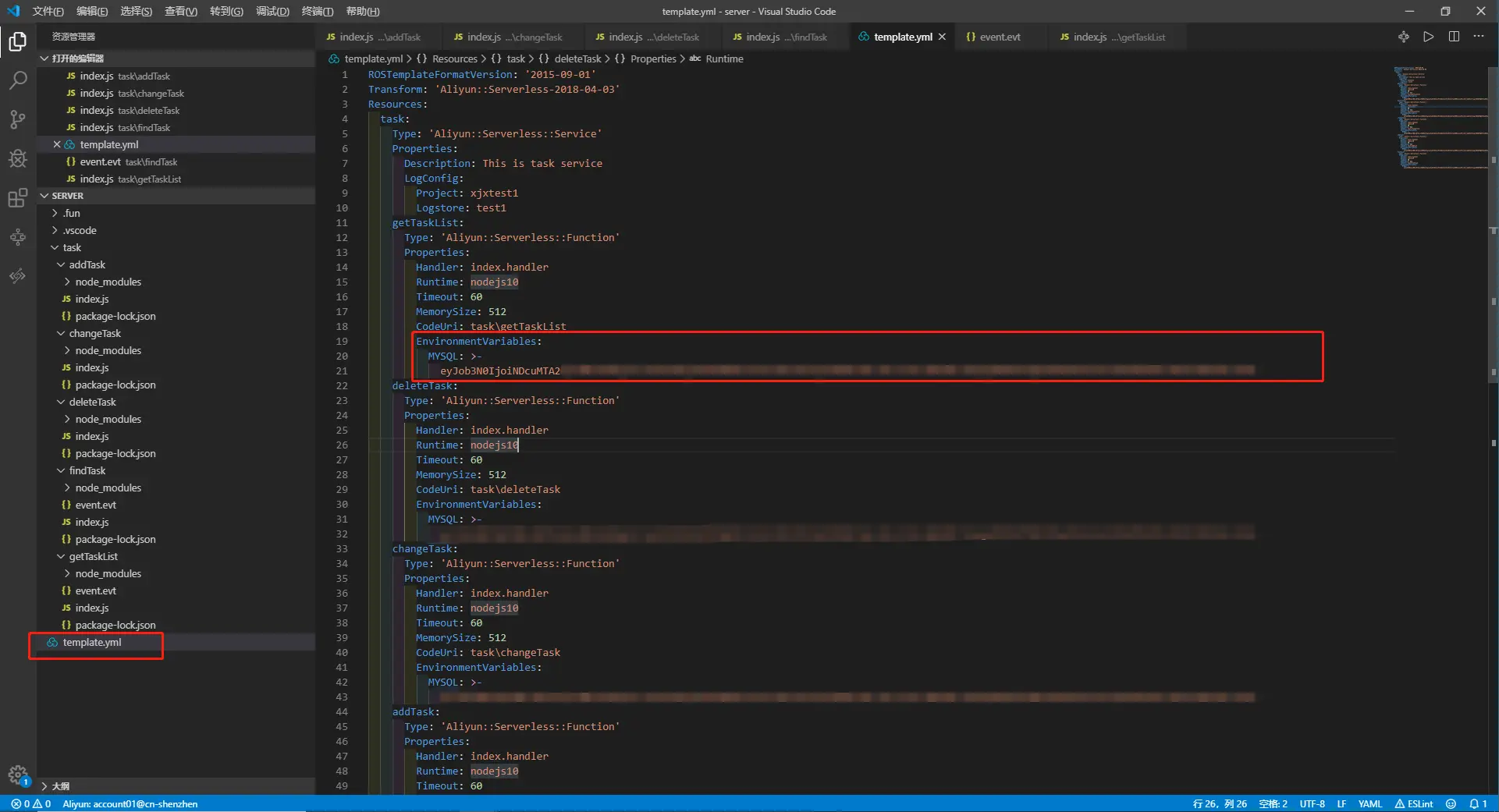Open the Manage gear at the activity bar bottom

18,775
